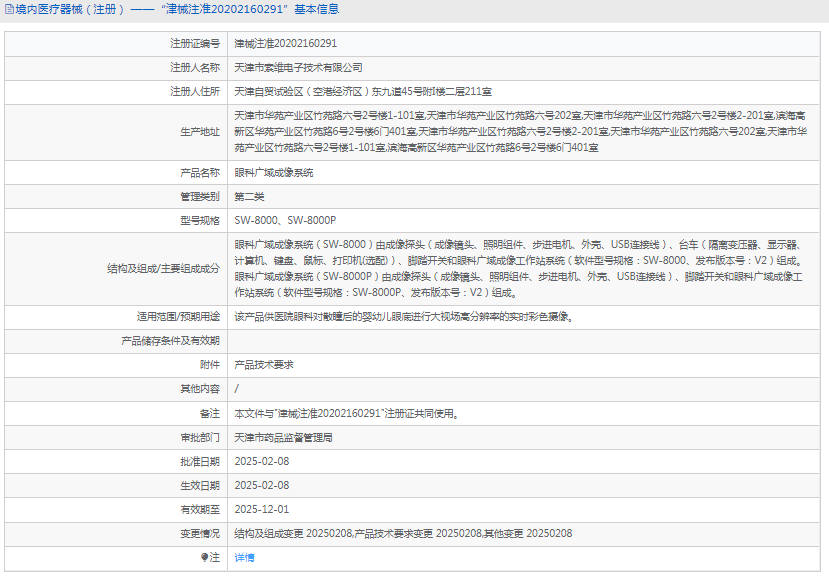Image resolution: width=829 pixels, height=577 pixels.
Task: Select "眼科广域成像系统" in the 产品名称 row
Action: [x=274, y=173]
